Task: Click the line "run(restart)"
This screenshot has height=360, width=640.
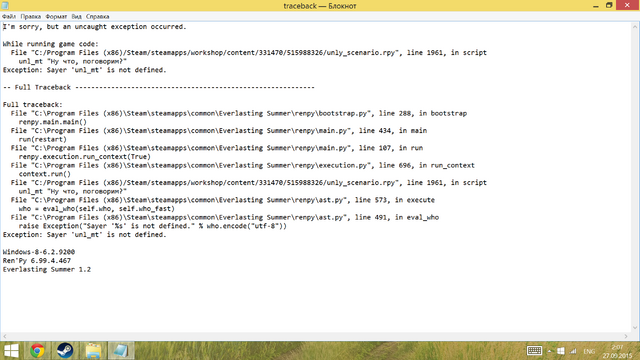Action: tap(42, 140)
